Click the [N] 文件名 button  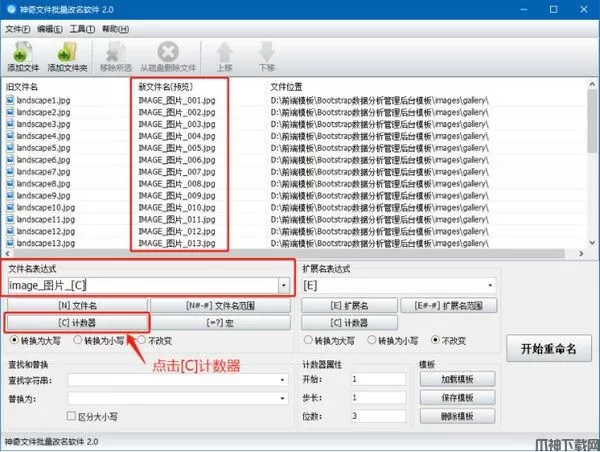77,305
